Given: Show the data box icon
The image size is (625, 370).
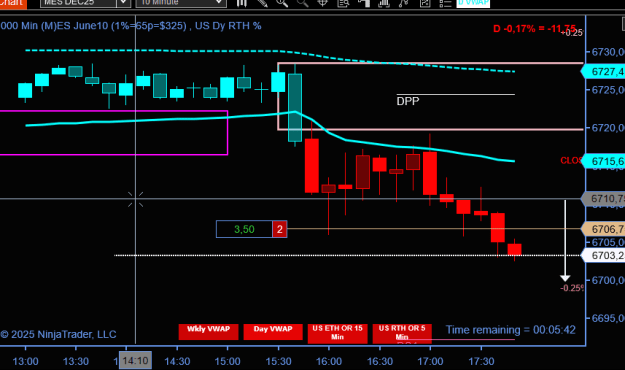Looking at the screenshot, I should click(x=343, y=3).
